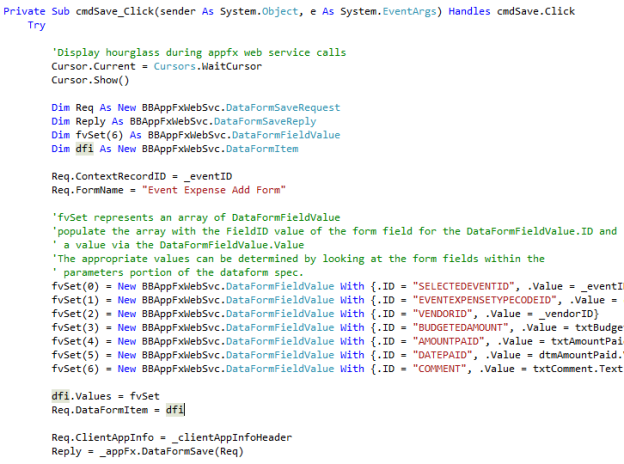The image size is (624, 464).
Task: Click the DataFormSaveRequest type name
Action: [283, 107]
